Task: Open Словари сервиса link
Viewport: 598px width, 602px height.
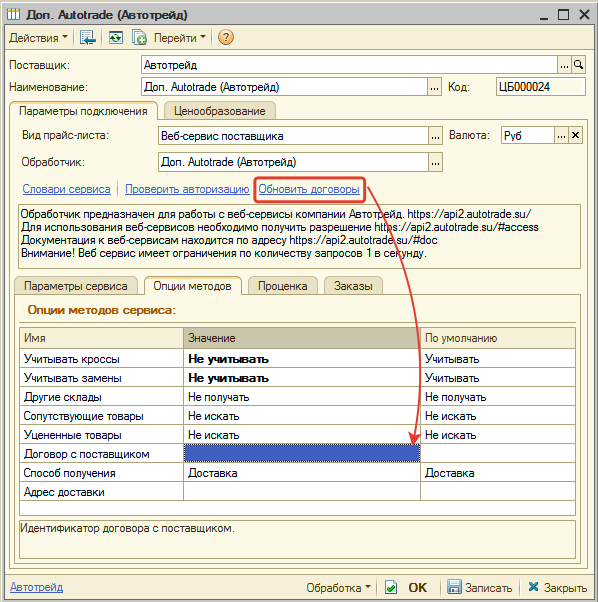Action: [66, 189]
